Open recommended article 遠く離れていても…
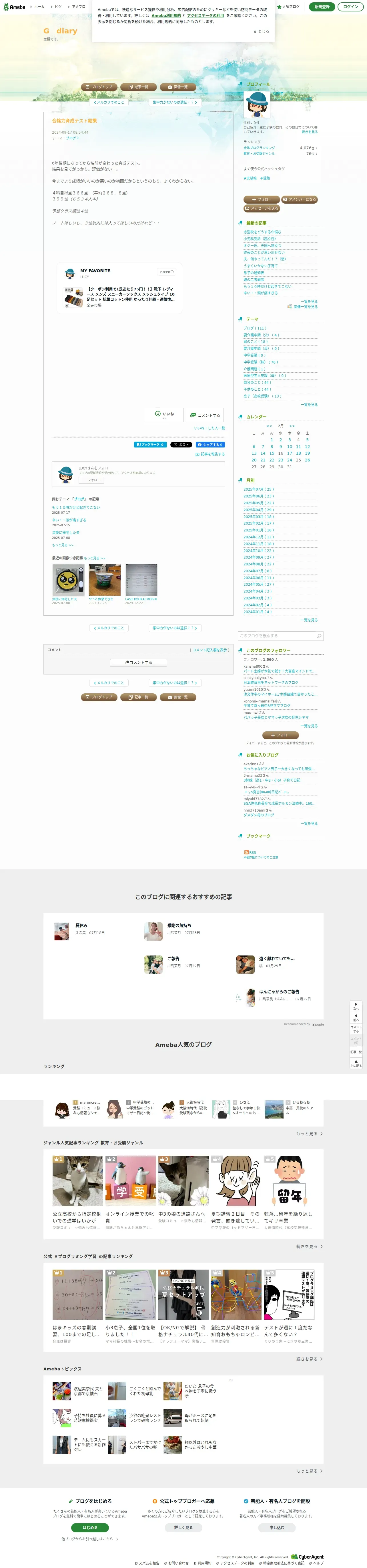 point(277,958)
